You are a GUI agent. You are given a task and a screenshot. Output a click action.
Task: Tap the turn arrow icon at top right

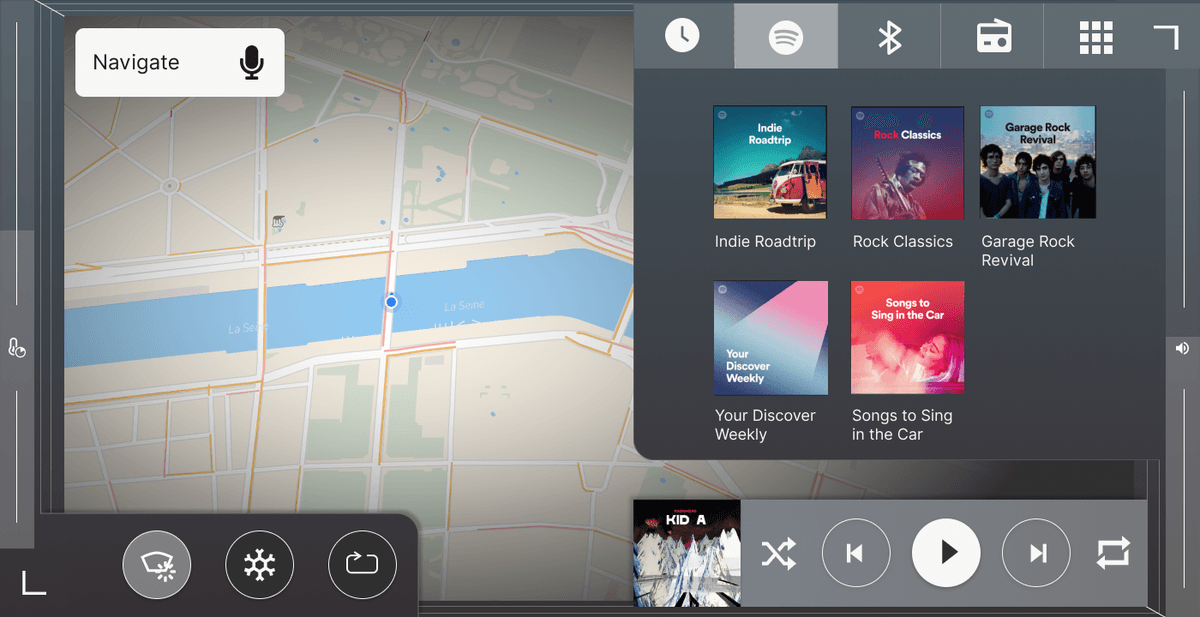point(1167,36)
